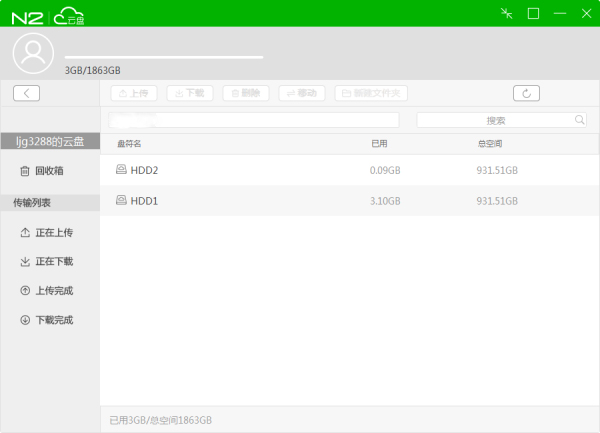Click the refresh button in toolbar
Viewport: 600px width, 433px height.
[x=526, y=93]
